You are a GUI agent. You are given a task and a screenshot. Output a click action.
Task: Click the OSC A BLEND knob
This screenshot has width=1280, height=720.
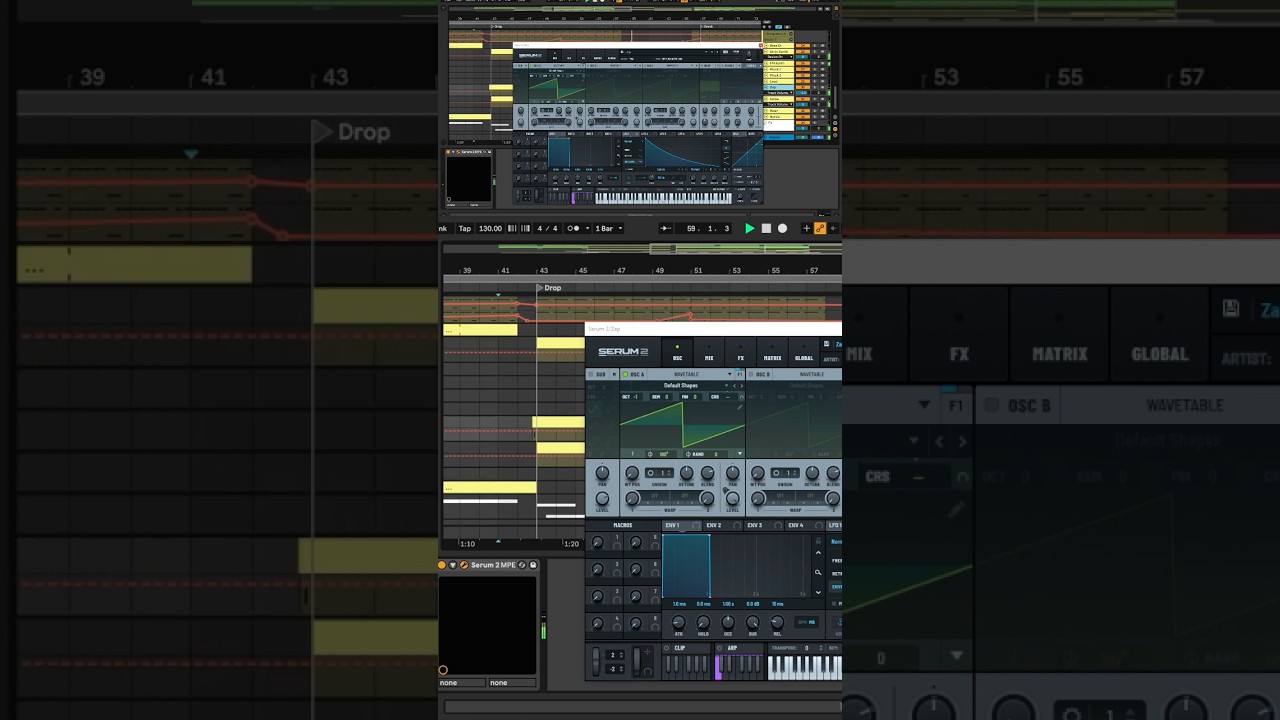(708, 473)
